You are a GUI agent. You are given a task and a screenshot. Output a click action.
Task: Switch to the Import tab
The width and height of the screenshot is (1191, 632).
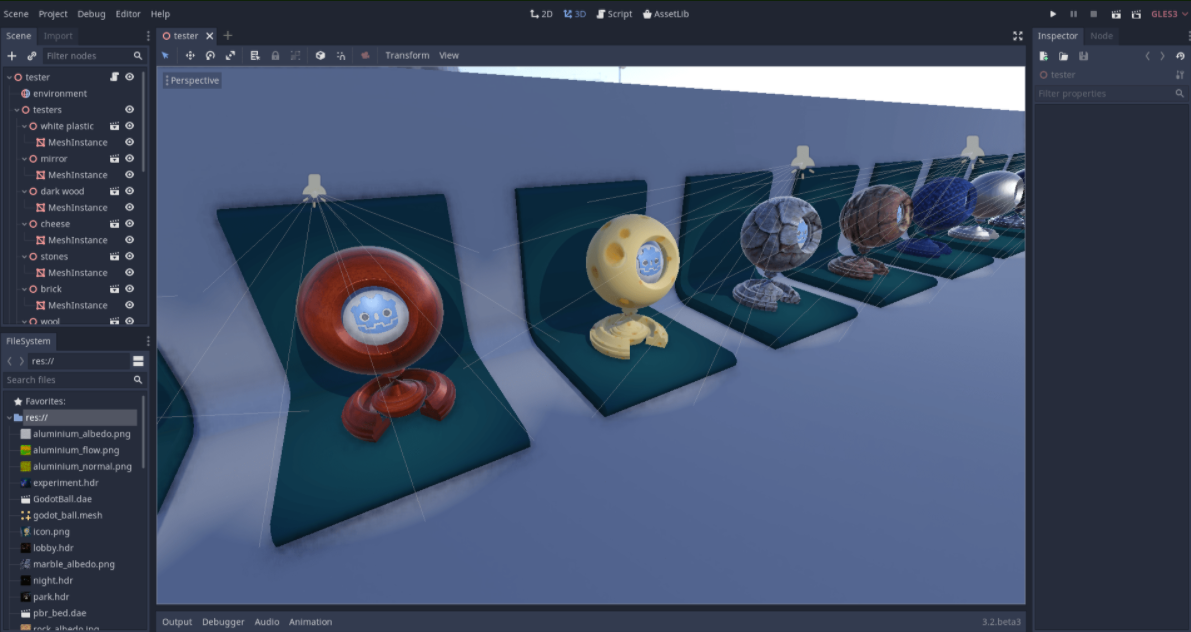58,36
